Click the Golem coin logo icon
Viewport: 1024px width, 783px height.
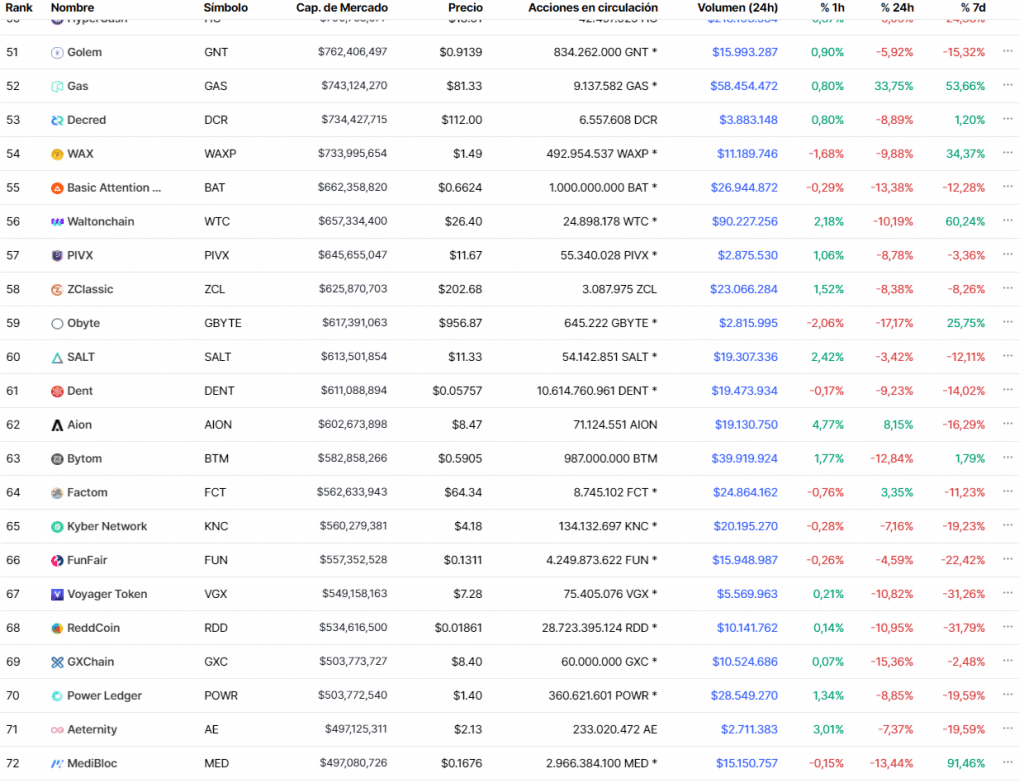click(57, 53)
